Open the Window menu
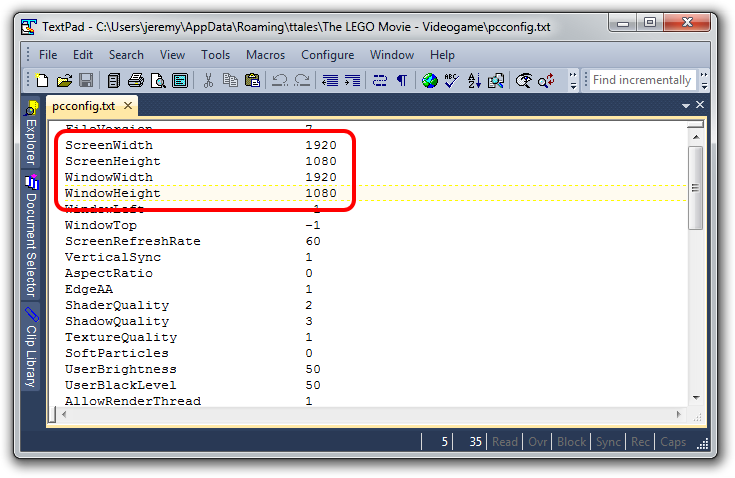Image resolution: width=735 pixels, height=478 pixels. [x=392, y=55]
